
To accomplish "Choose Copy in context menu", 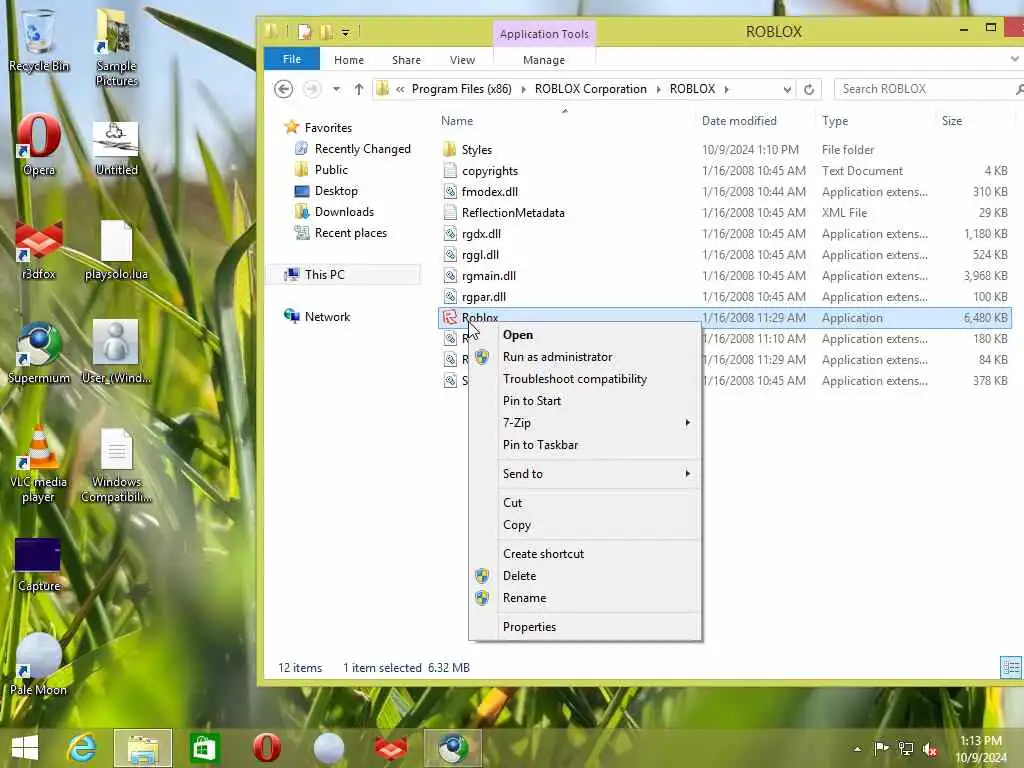I will pyautogui.click(x=585, y=525).
